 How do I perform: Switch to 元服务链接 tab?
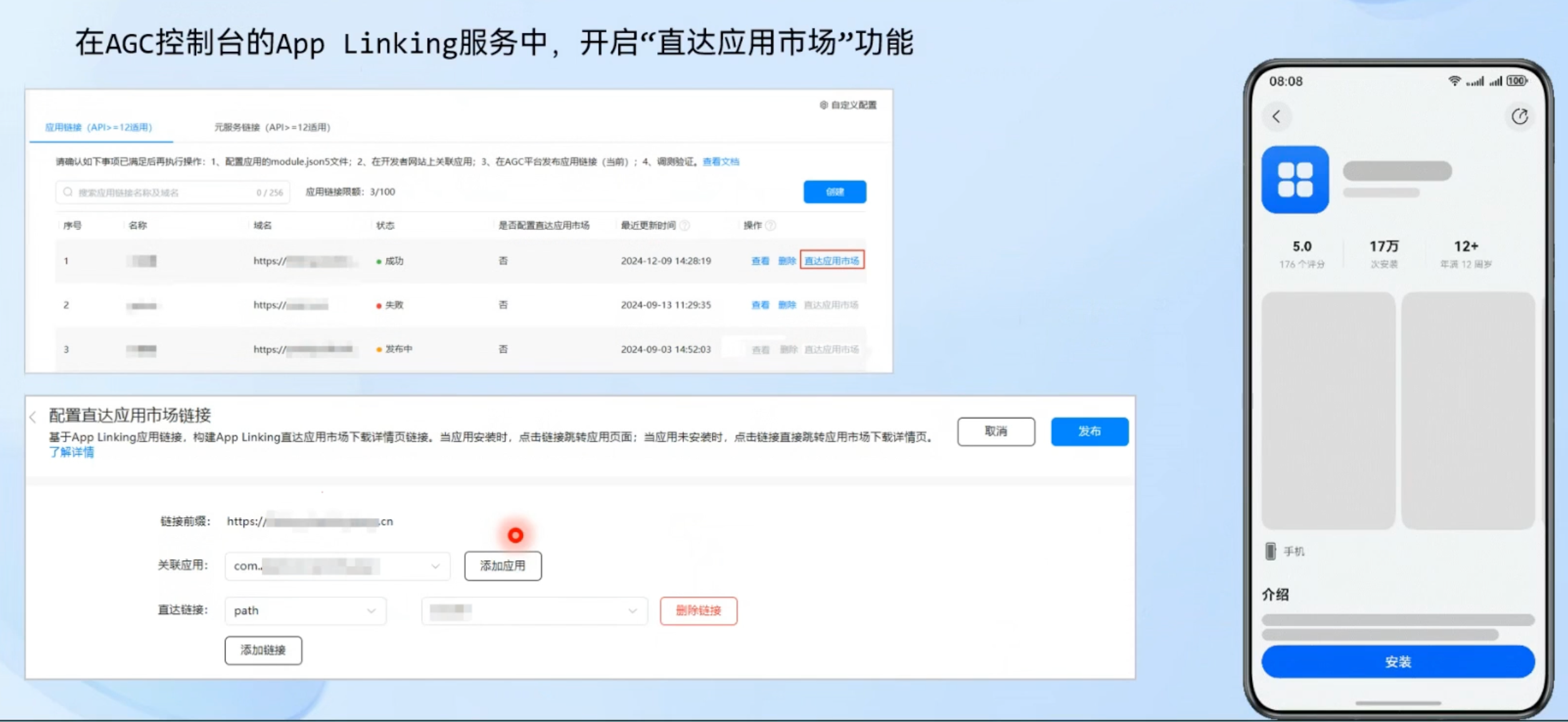click(x=272, y=127)
